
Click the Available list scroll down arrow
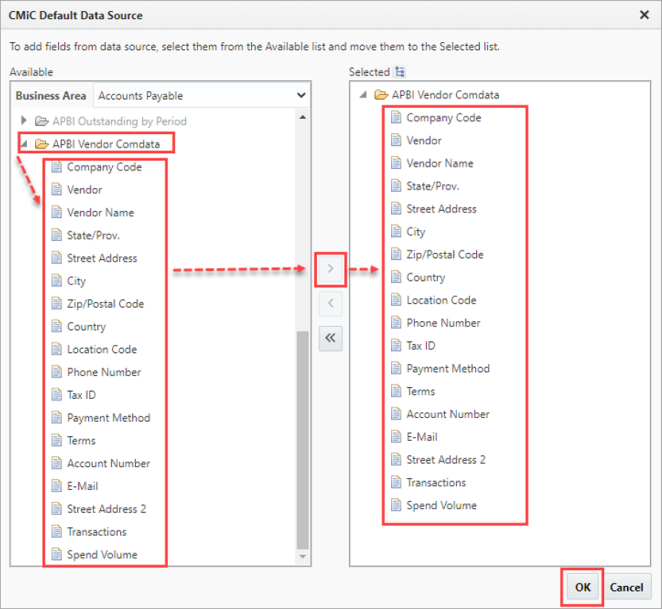pos(303,557)
